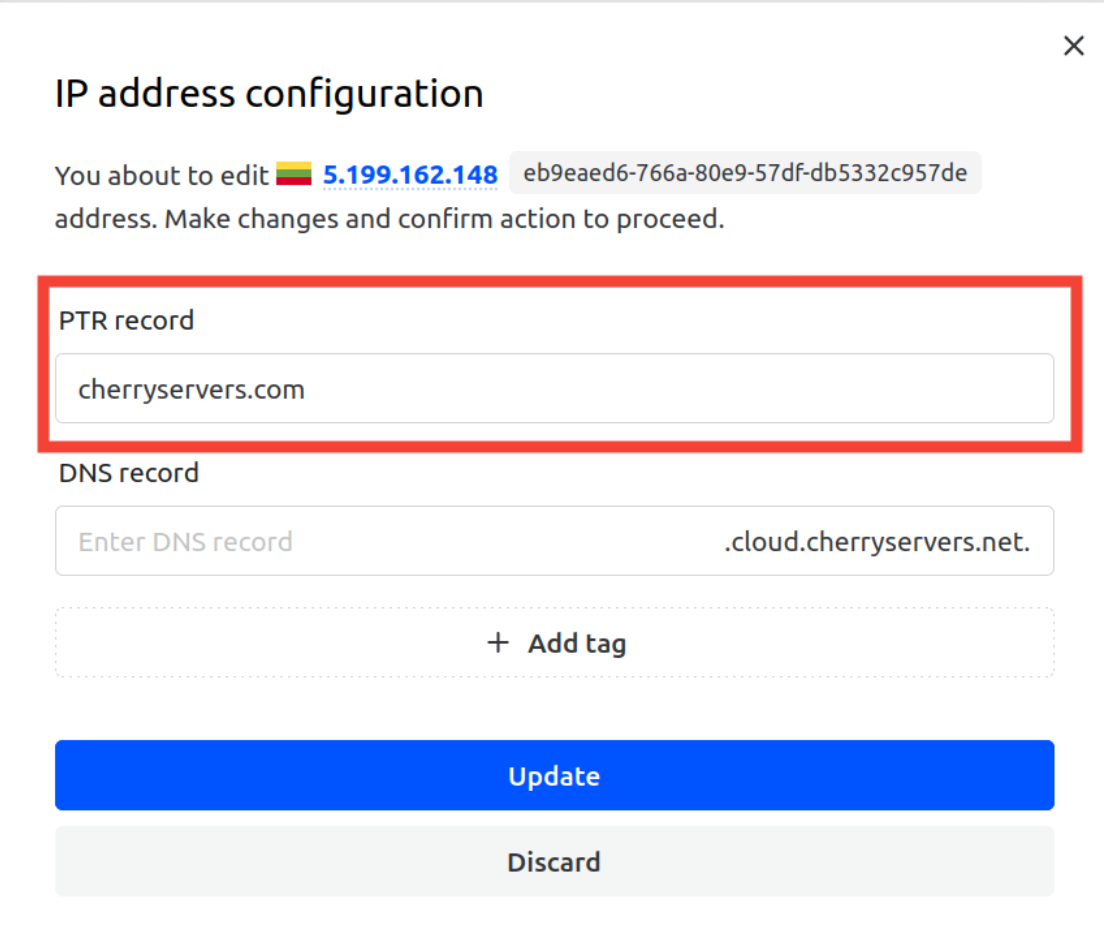
Task: Click the eb9eaed6 UUID badge
Action: [x=745, y=173]
